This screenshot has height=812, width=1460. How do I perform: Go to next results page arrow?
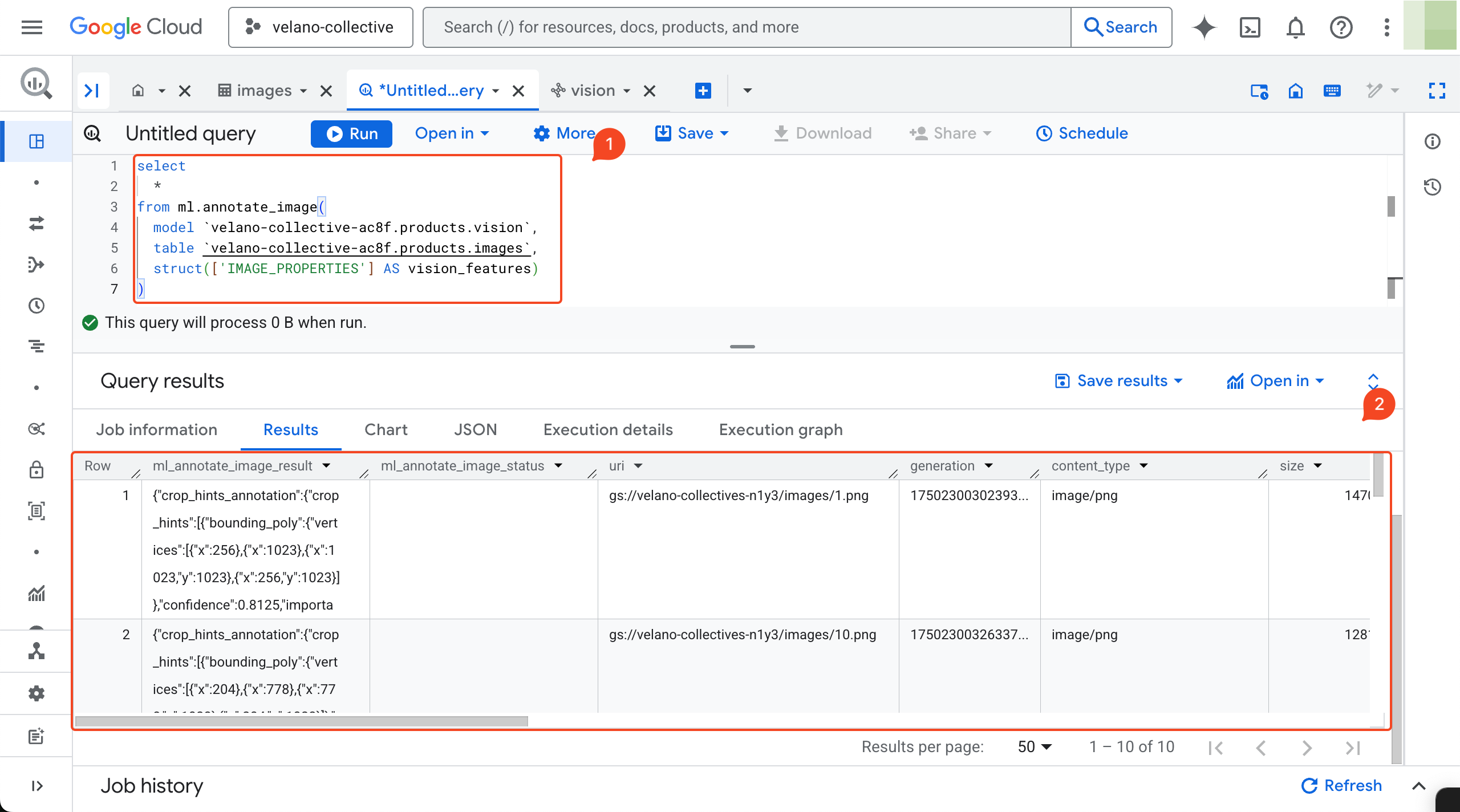click(1307, 748)
